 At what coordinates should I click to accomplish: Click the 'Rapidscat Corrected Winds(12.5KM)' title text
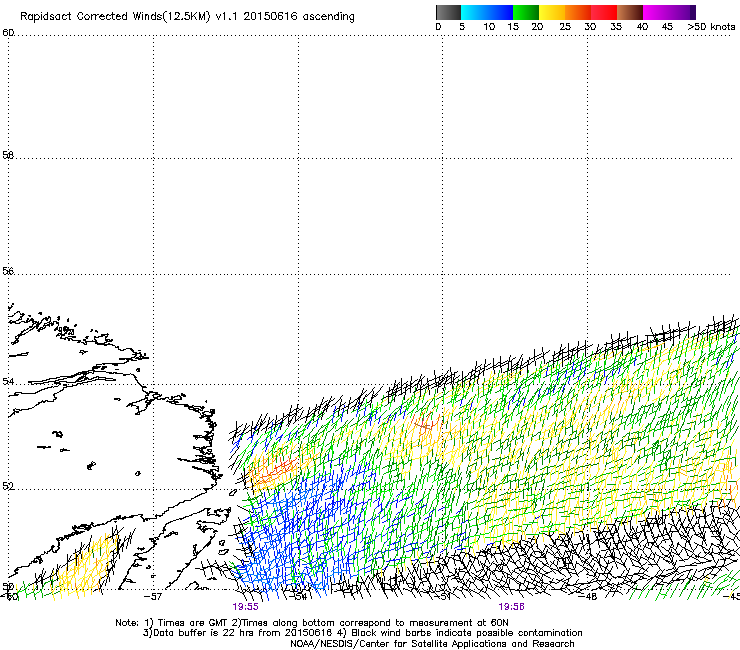pos(115,17)
